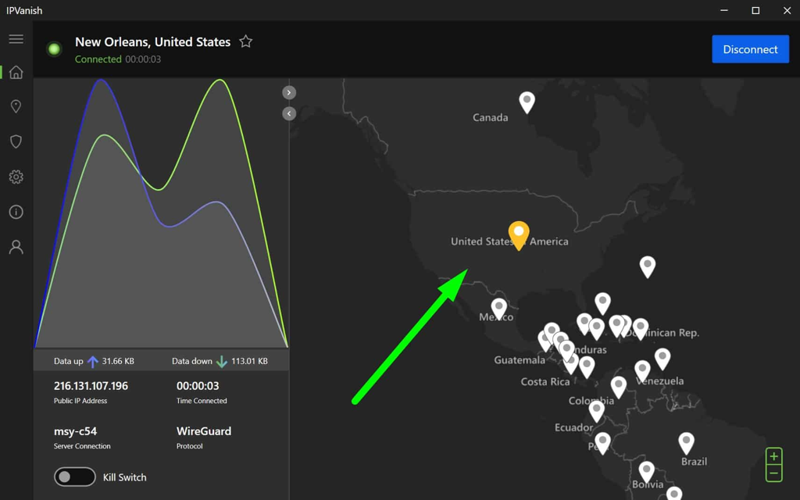This screenshot has width=800, height=500.
Task: Zoom out on the map
Action: point(773,473)
